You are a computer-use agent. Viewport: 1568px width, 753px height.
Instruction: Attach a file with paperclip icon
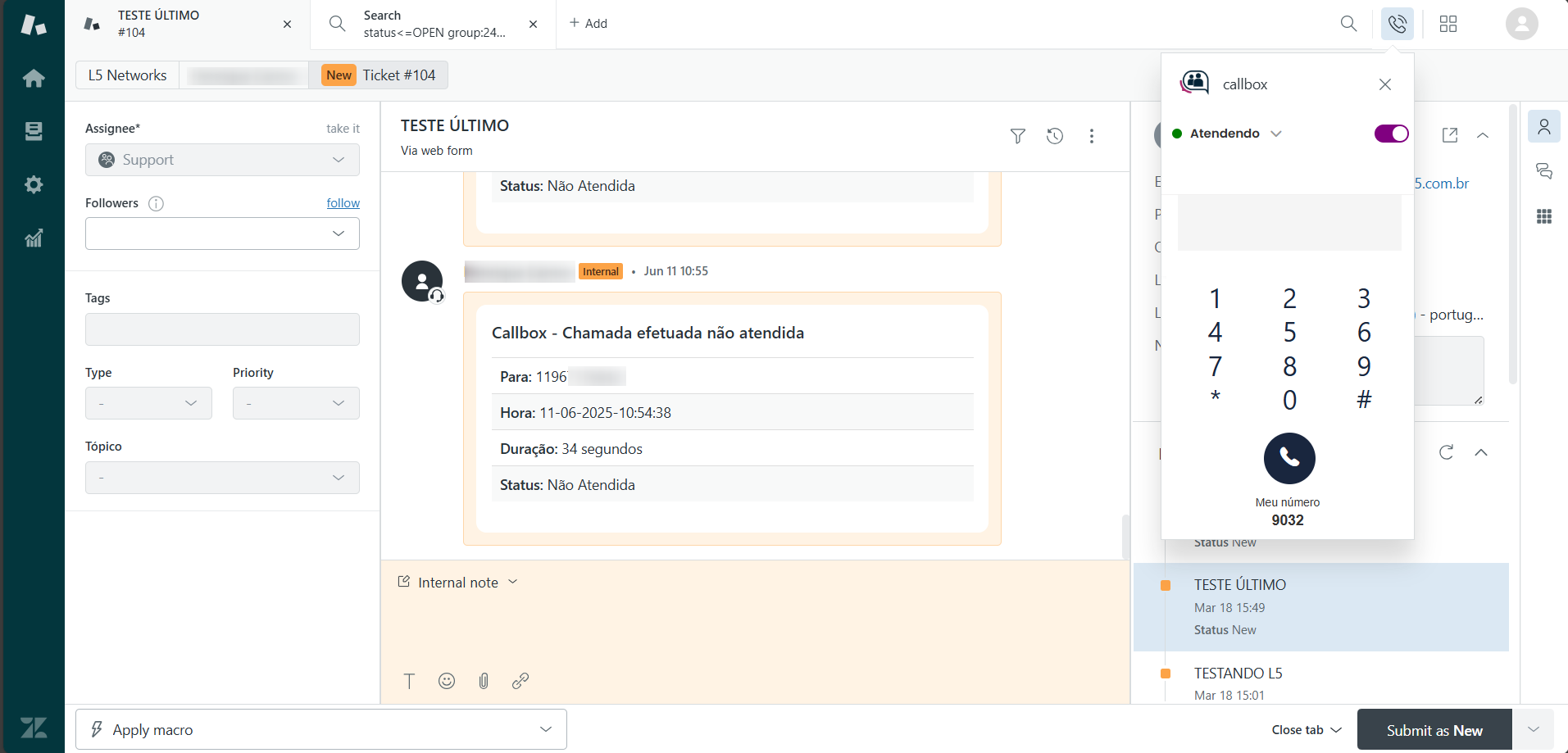(x=484, y=681)
